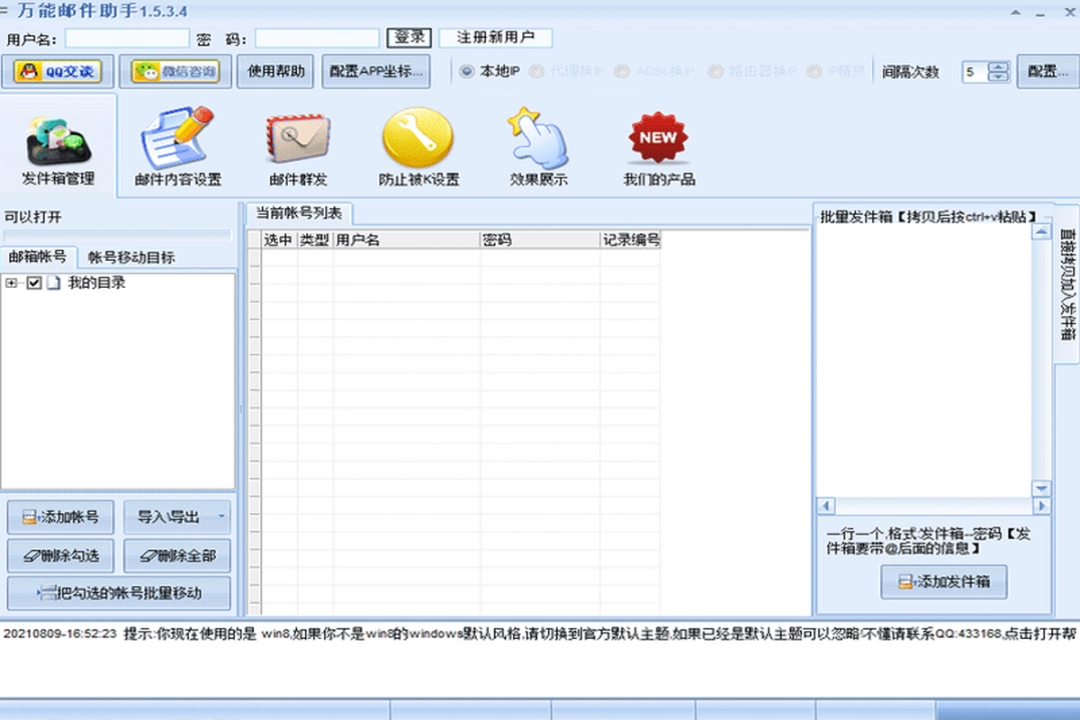Click inside the 用户名 input field
Viewport: 1080px width, 720px height.
127,38
